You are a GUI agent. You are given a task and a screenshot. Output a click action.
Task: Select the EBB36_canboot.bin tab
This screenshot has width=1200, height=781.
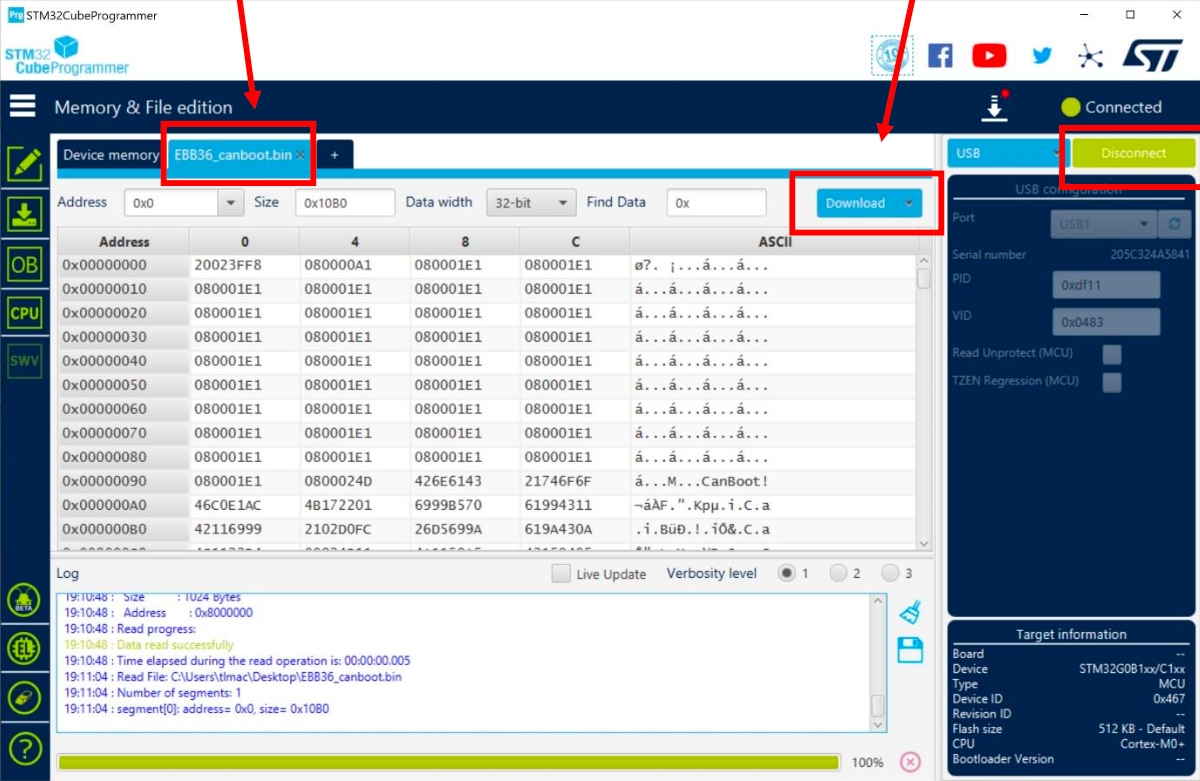coord(233,155)
